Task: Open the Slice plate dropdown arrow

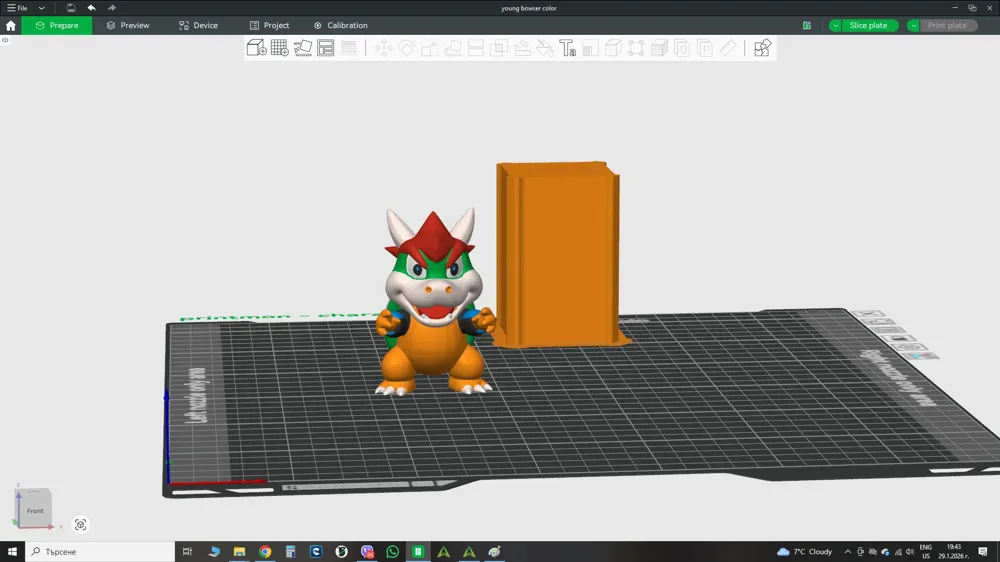Action: coord(835,26)
